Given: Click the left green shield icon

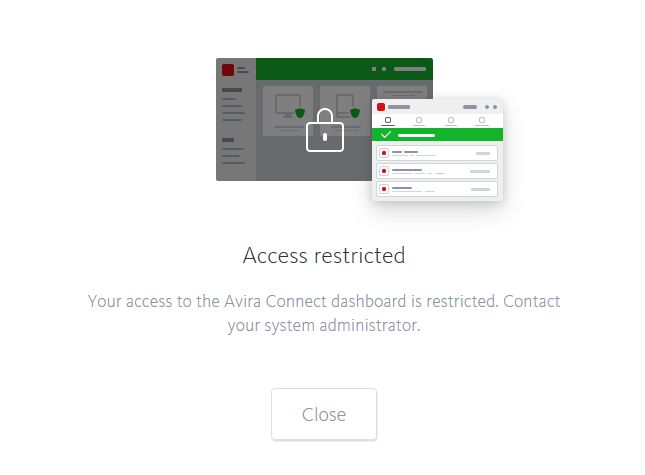Looking at the screenshot, I should (300, 112).
